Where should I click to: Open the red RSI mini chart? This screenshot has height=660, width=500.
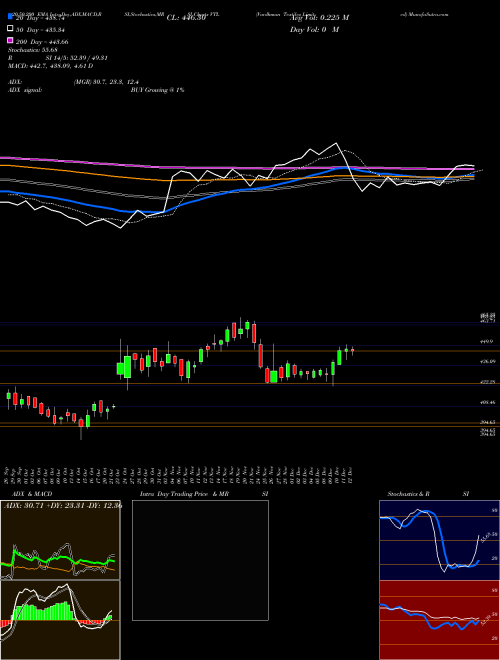click(x=439, y=620)
